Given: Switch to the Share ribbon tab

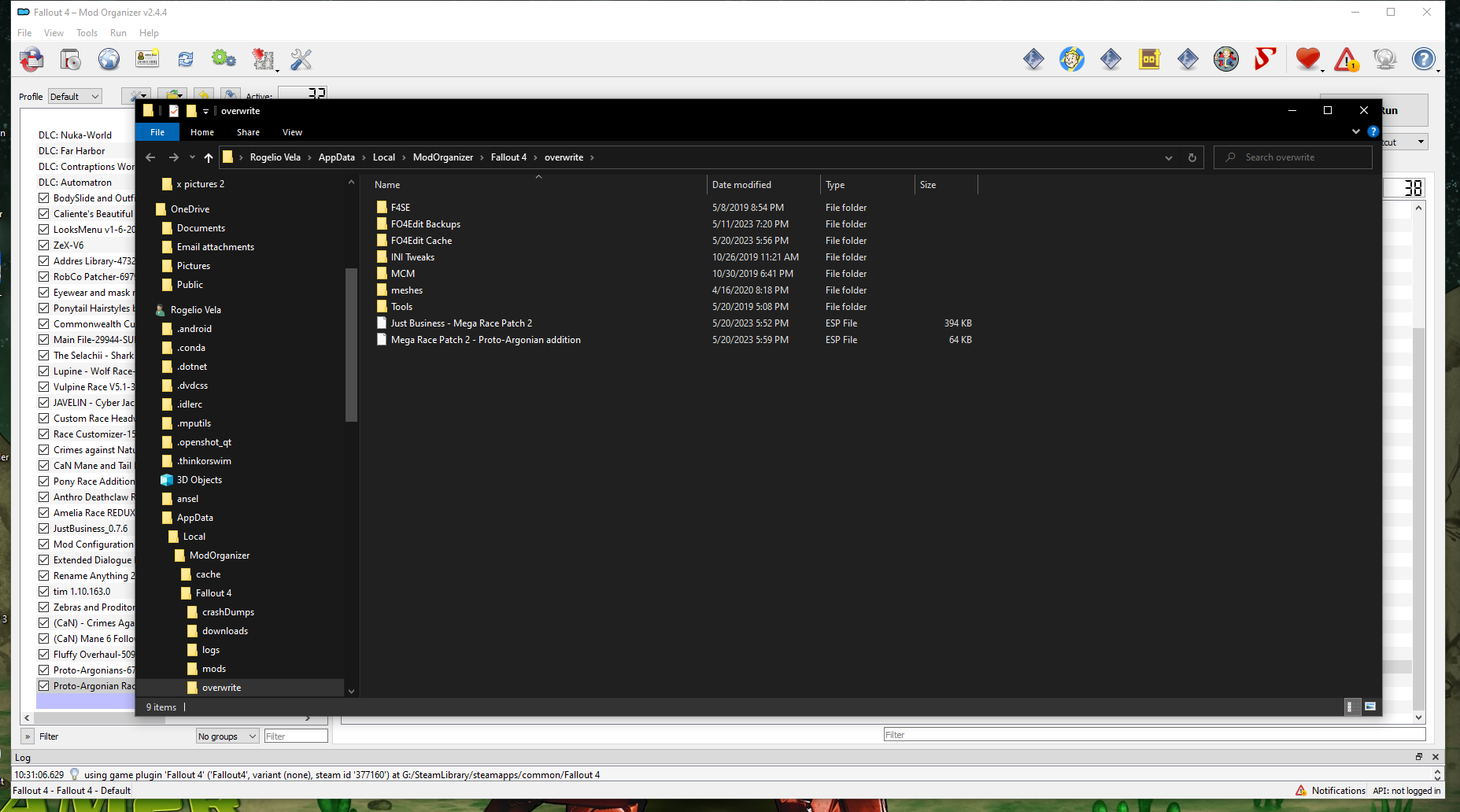Looking at the screenshot, I should (x=248, y=132).
